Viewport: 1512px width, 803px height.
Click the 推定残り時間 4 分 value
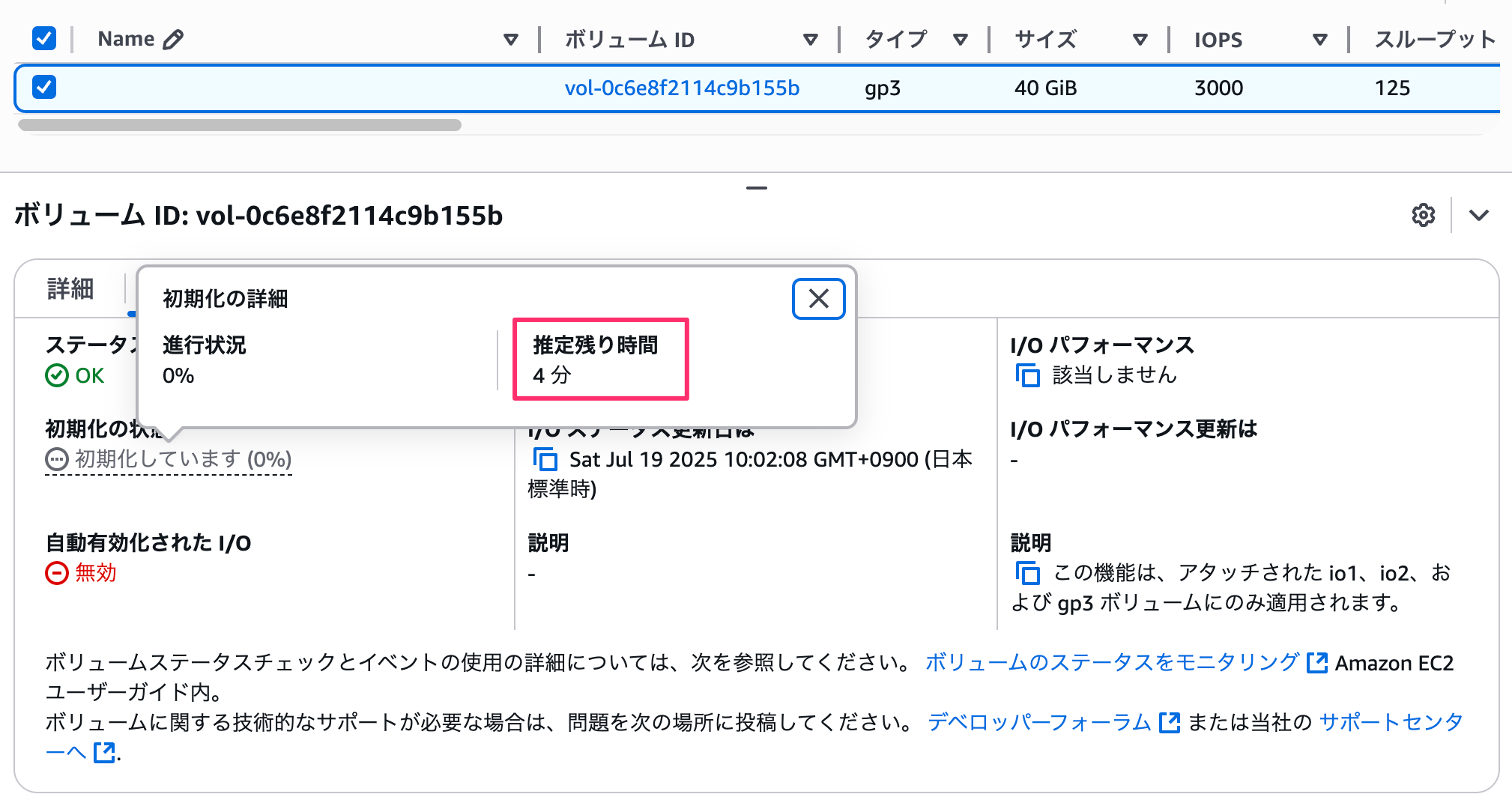click(552, 375)
